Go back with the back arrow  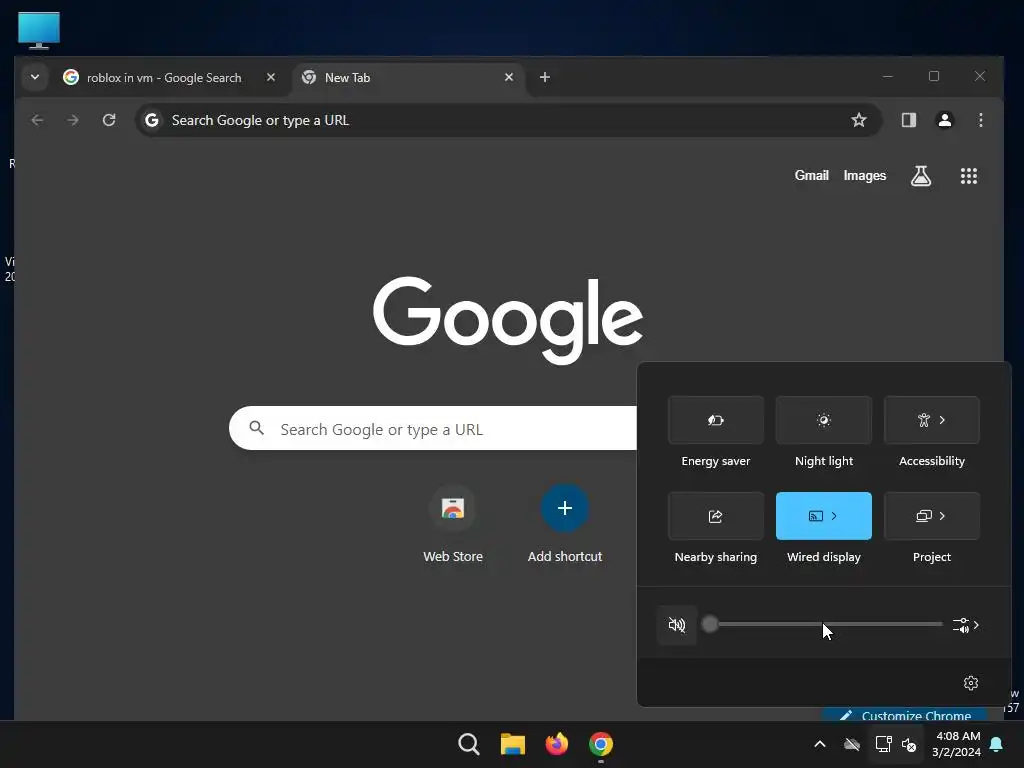tap(37, 120)
